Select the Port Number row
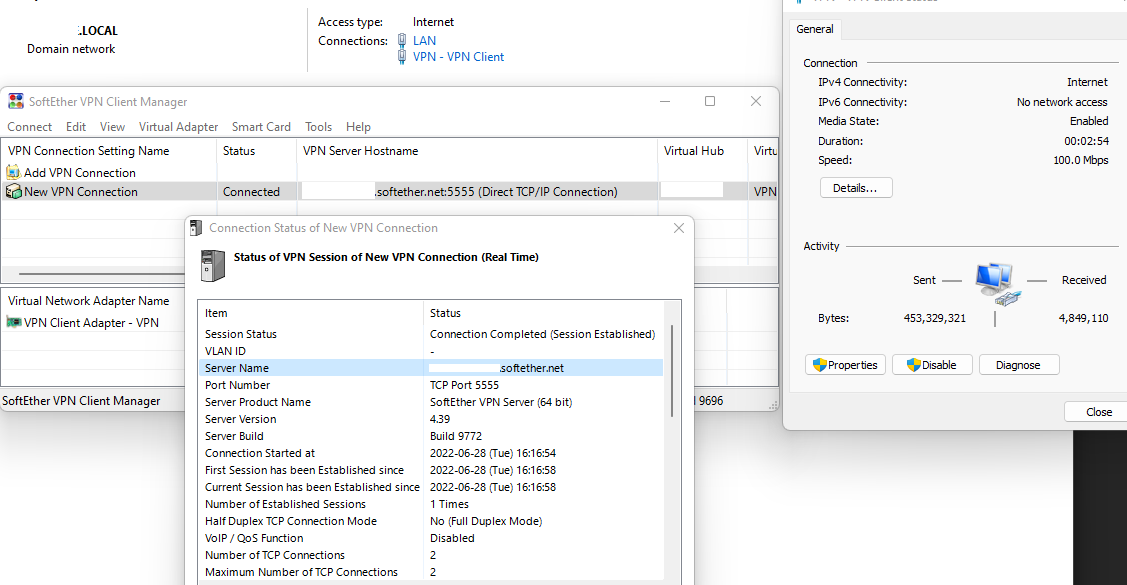Image resolution: width=1127 pixels, height=585 pixels. [431, 385]
